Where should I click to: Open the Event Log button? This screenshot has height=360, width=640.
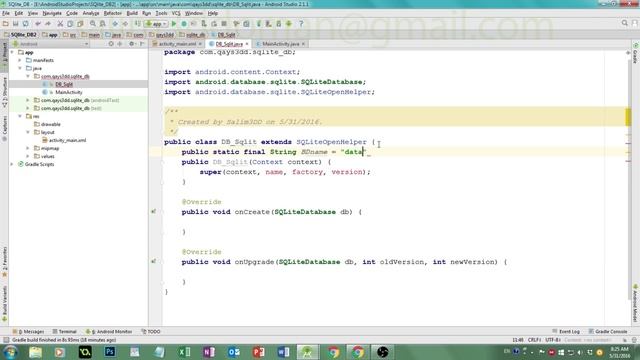(566, 331)
